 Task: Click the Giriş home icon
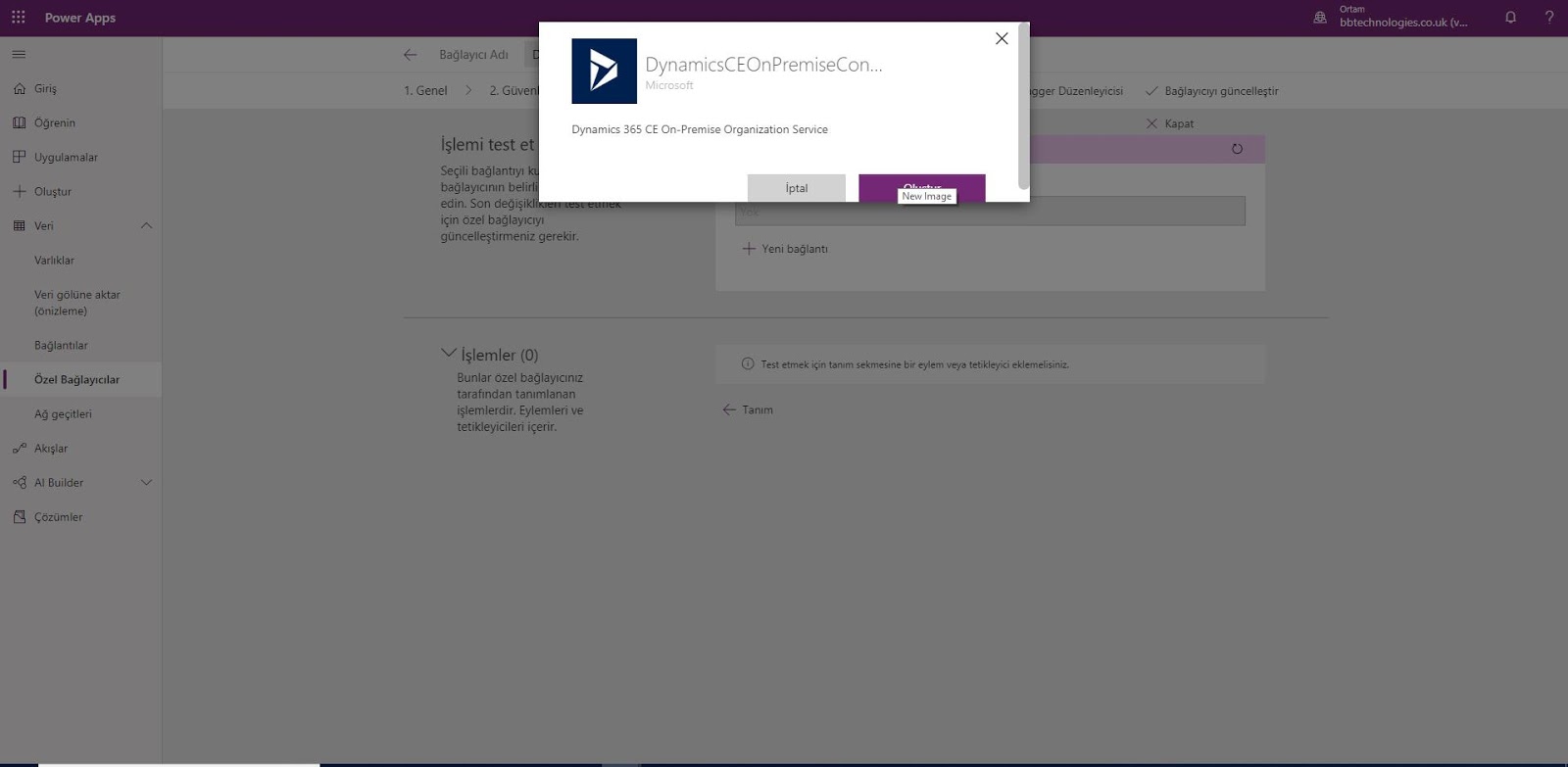point(20,88)
